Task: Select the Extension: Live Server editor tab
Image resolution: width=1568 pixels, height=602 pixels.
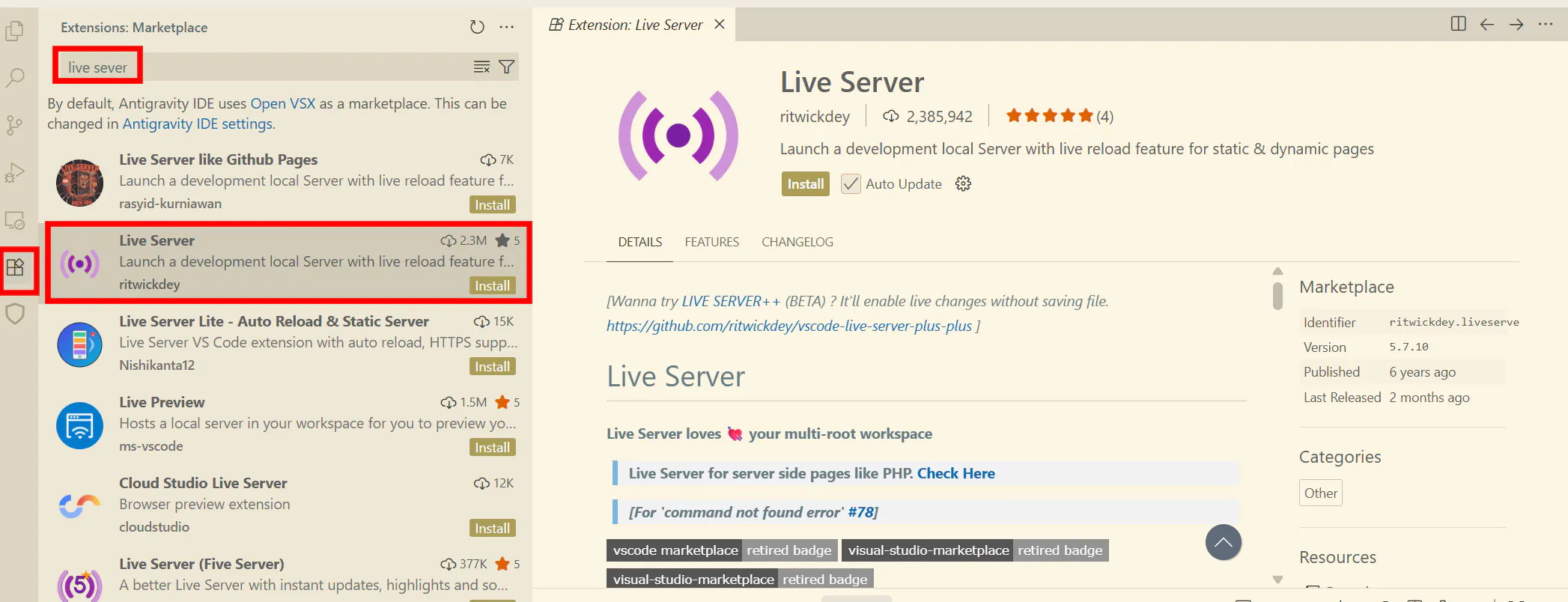Action: coord(636,25)
